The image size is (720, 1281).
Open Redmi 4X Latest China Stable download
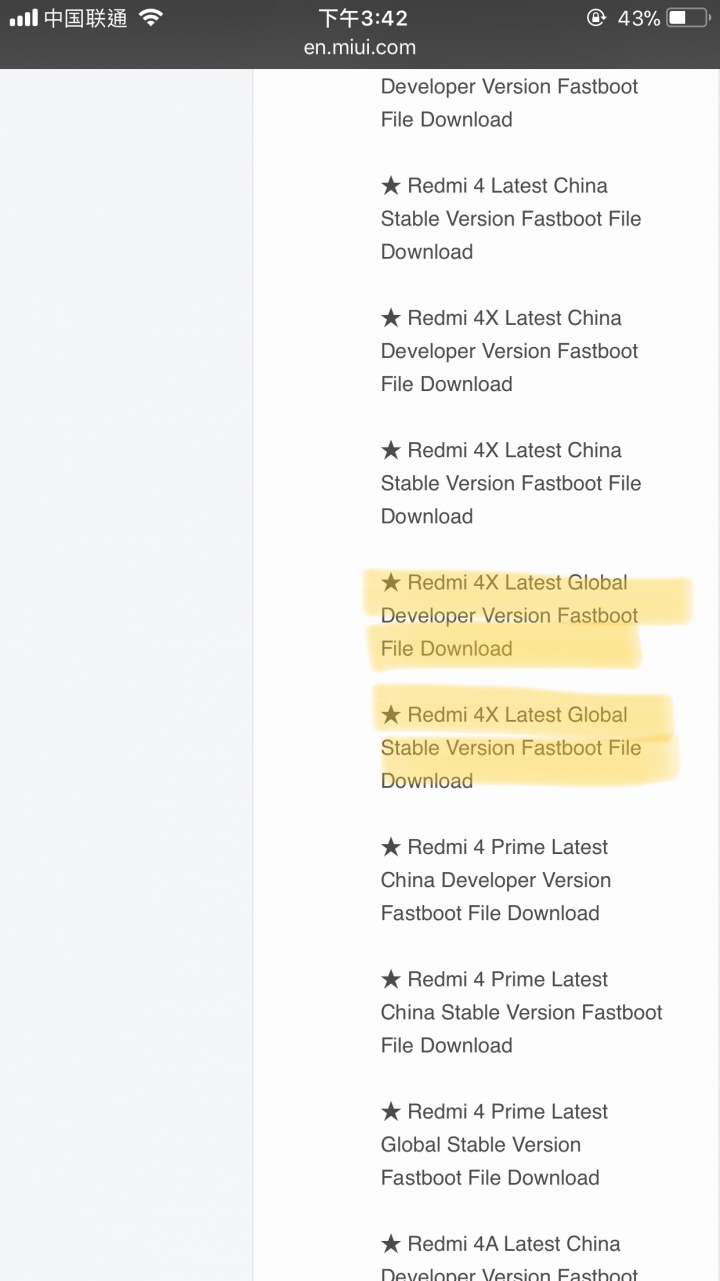511,483
